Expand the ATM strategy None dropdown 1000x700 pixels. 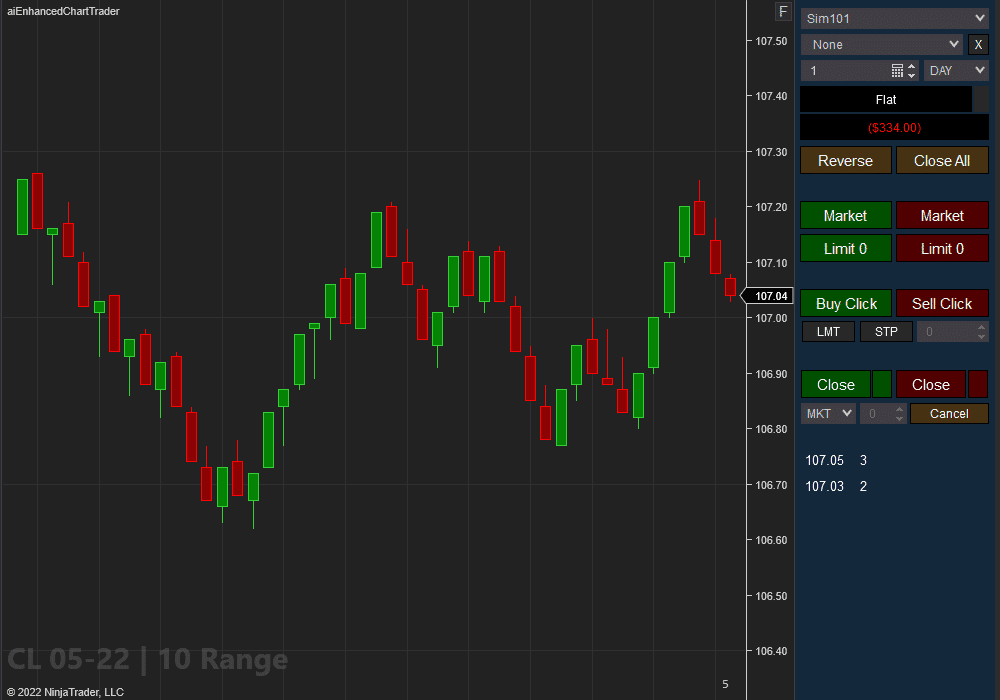(x=881, y=44)
